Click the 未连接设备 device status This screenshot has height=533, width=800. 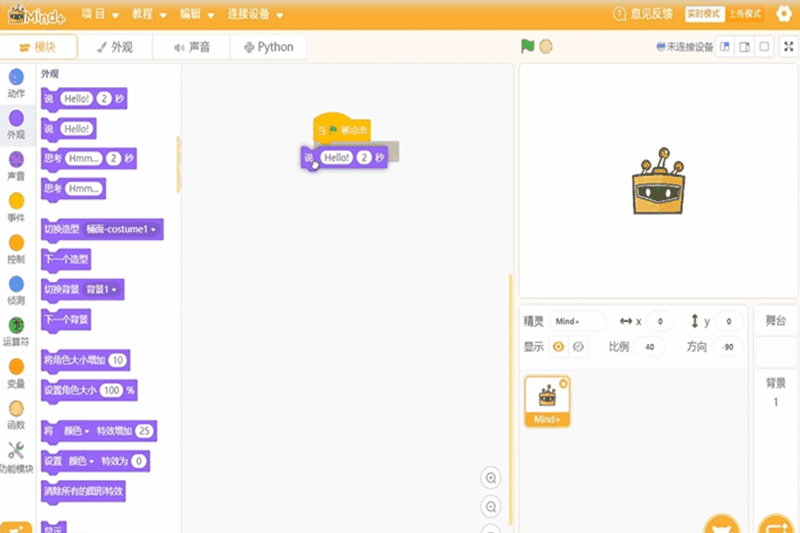point(685,47)
